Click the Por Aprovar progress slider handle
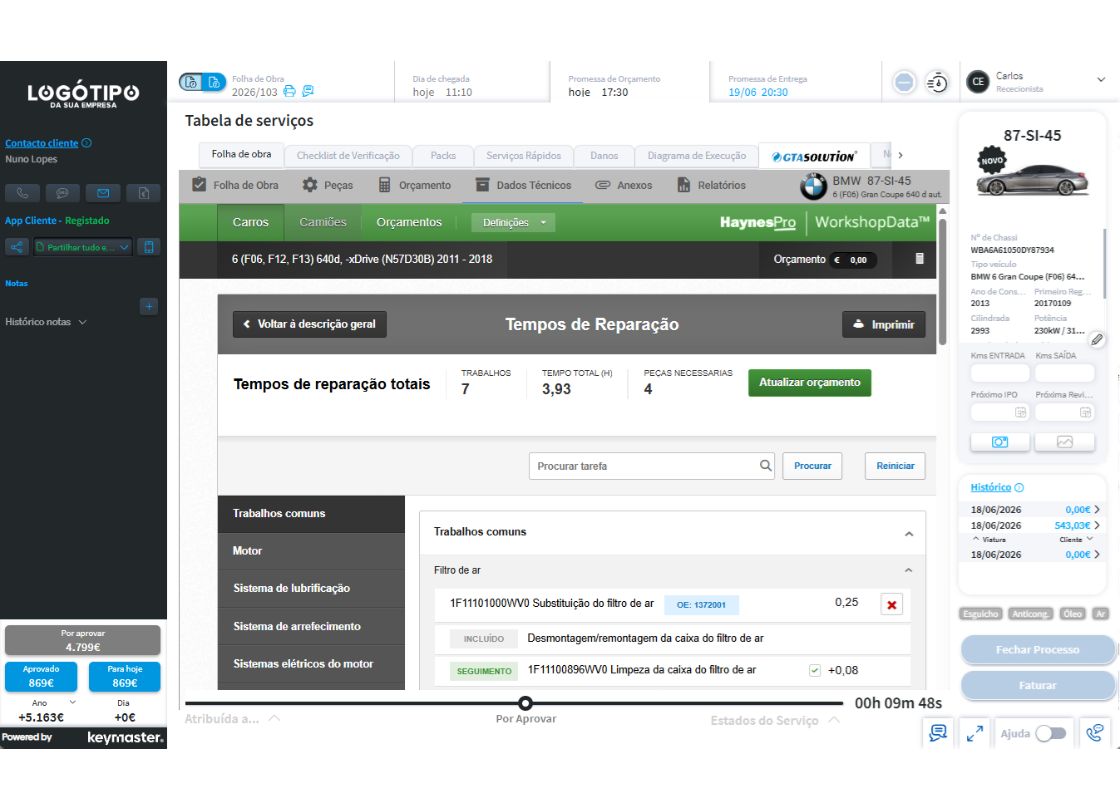Screen dimensions: 1120x810 tap(525, 704)
